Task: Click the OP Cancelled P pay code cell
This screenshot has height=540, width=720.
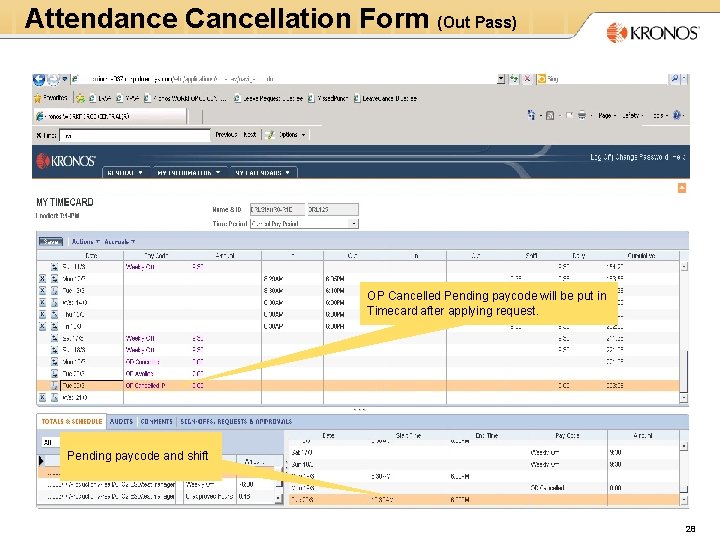Action: coord(156,386)
